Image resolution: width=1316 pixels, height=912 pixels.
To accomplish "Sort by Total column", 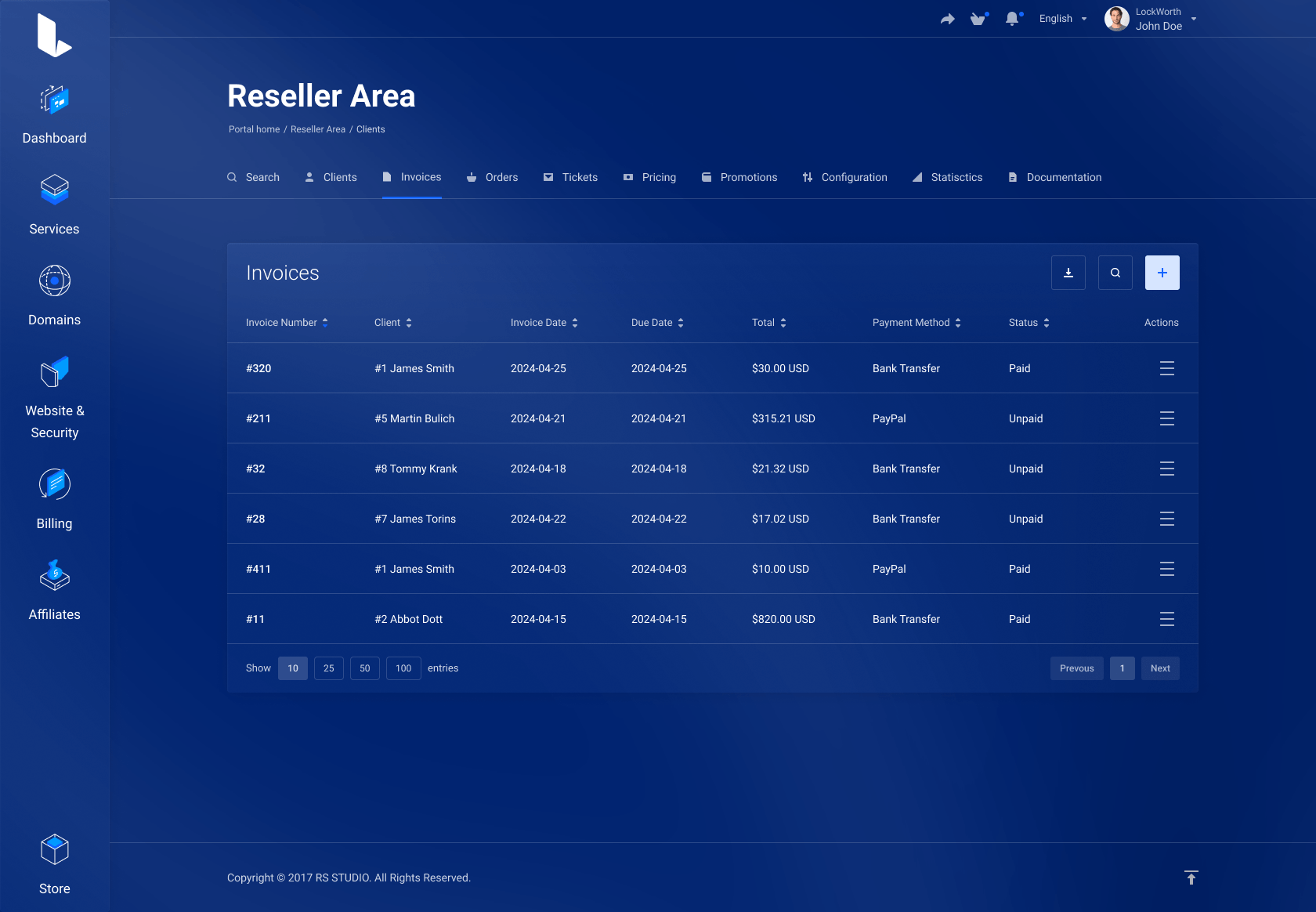I will 769,323.
